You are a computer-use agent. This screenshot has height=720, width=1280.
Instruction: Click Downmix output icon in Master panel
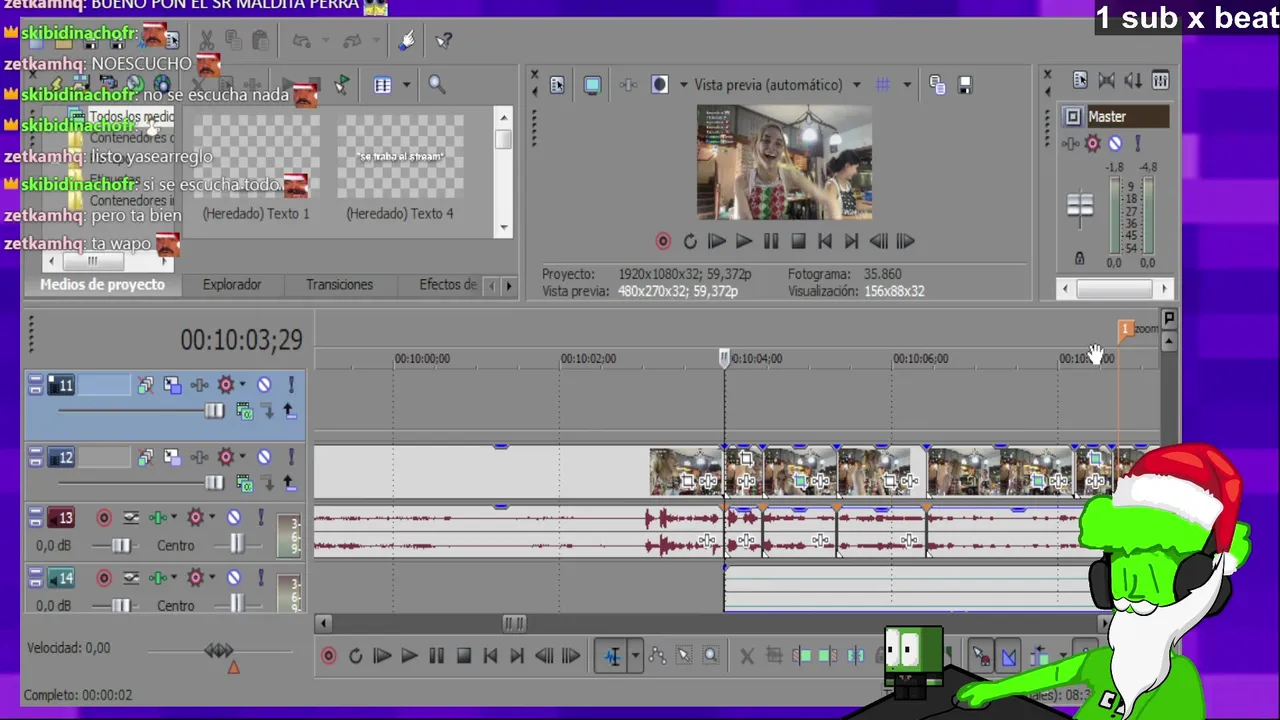pyautogui.click(x=1106, y=81)
